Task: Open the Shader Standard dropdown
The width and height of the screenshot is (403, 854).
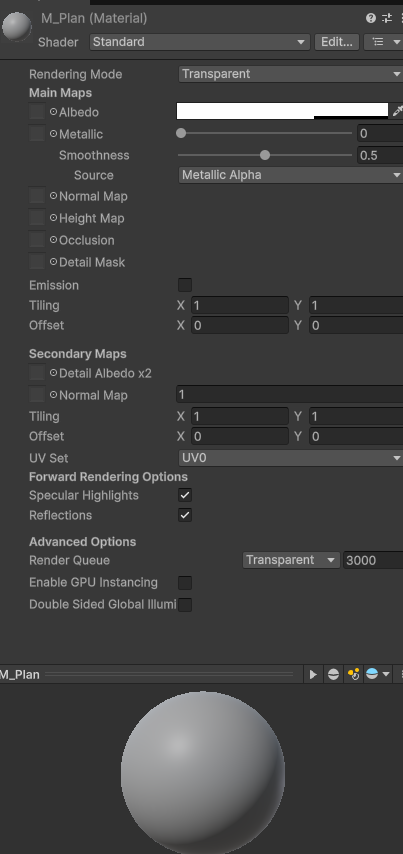Action: pos(200,42)
